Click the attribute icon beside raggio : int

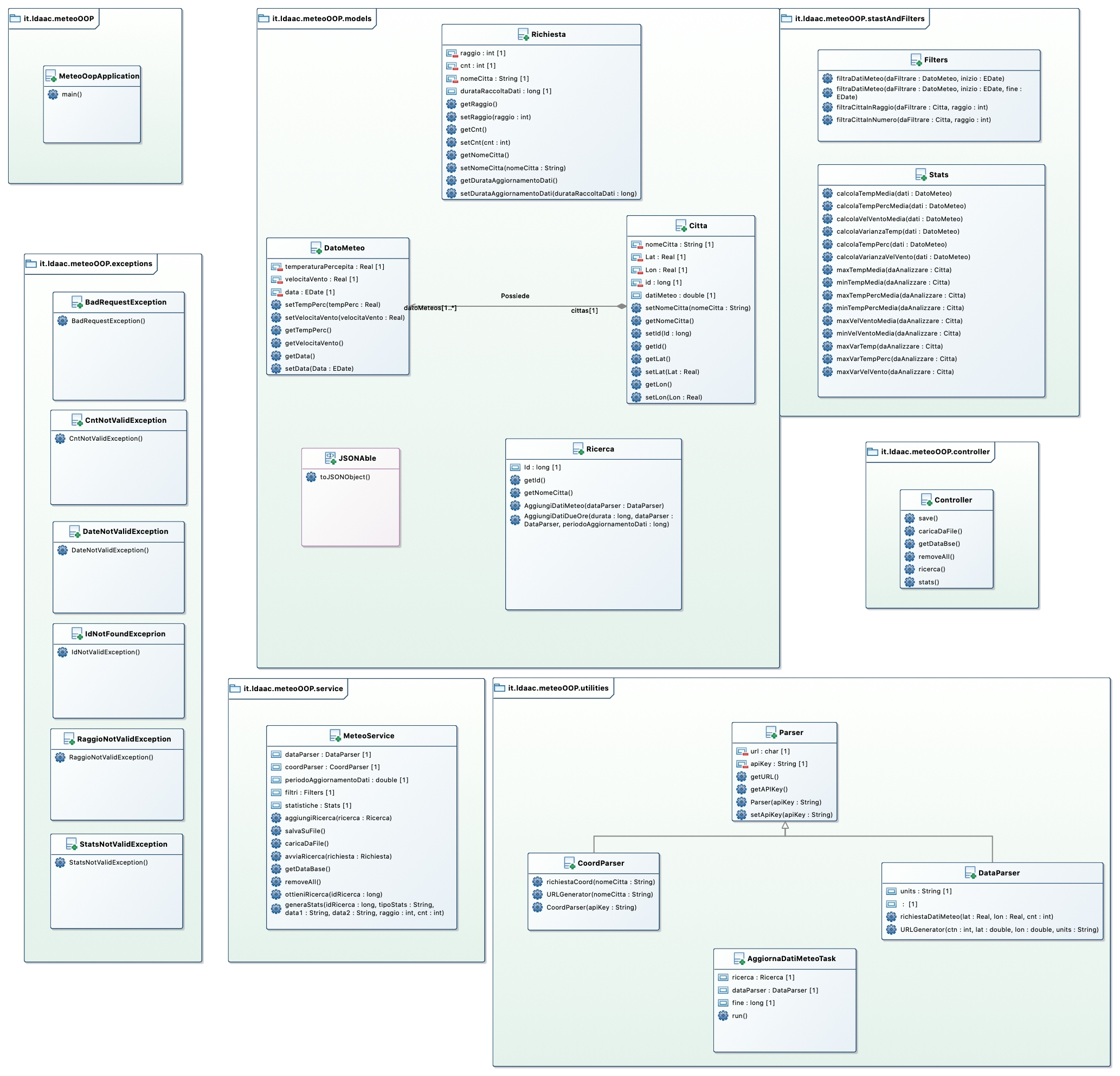pyautogui.click(x=452, y=54)
